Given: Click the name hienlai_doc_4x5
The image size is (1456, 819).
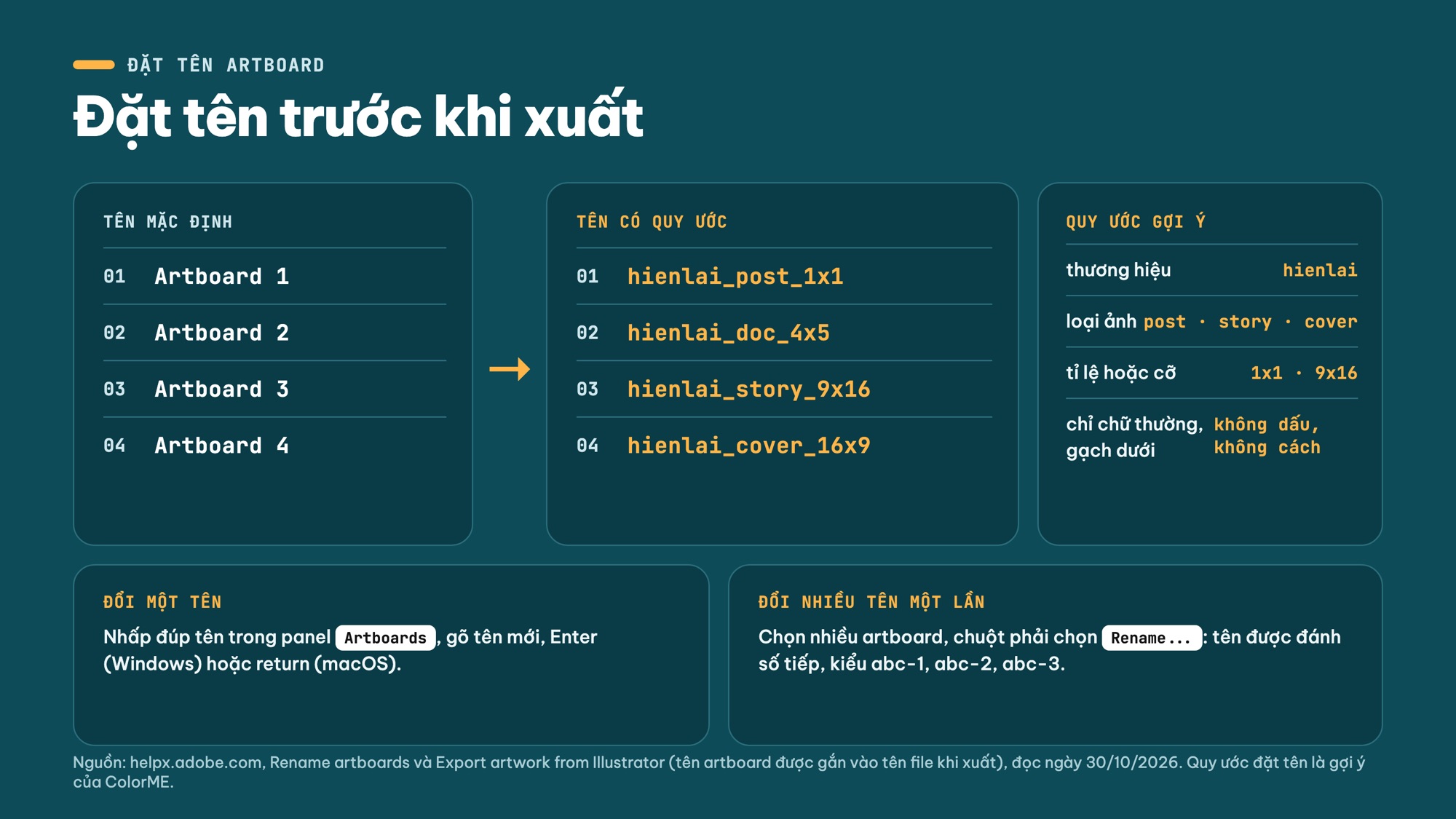Looking at the screenshot, I should 729,333.
